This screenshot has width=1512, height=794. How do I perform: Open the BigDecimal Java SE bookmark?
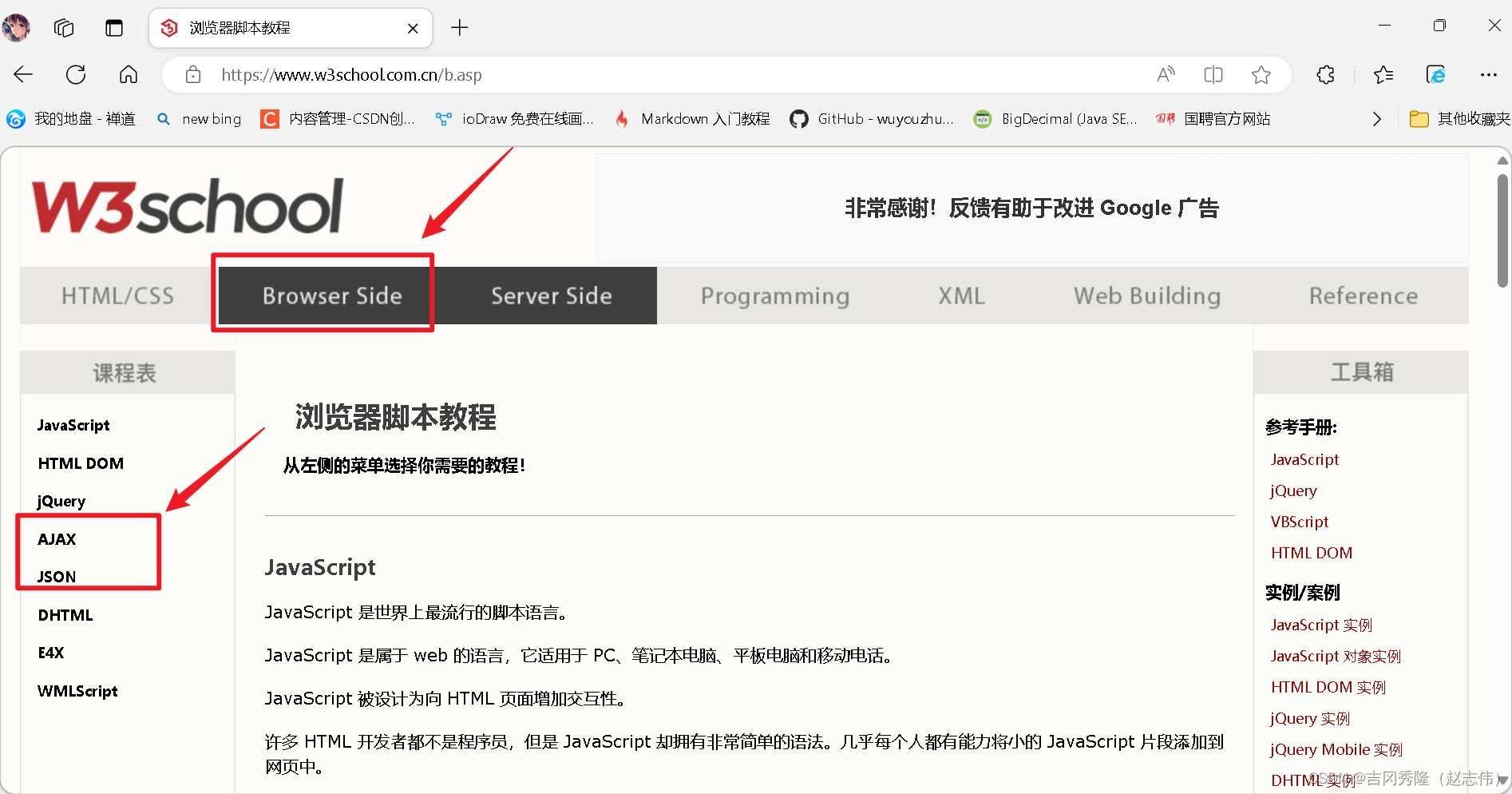1055,119
